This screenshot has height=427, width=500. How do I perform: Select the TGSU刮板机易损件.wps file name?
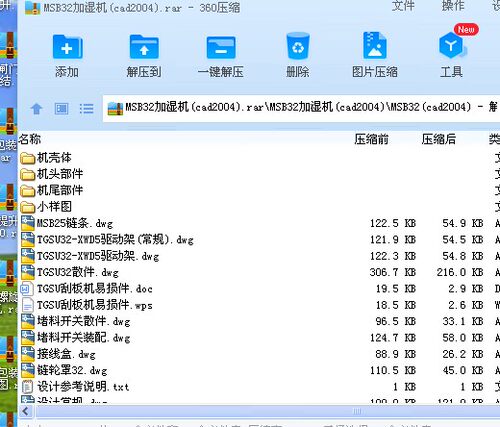pyautogui.click(x=95, y=305)
